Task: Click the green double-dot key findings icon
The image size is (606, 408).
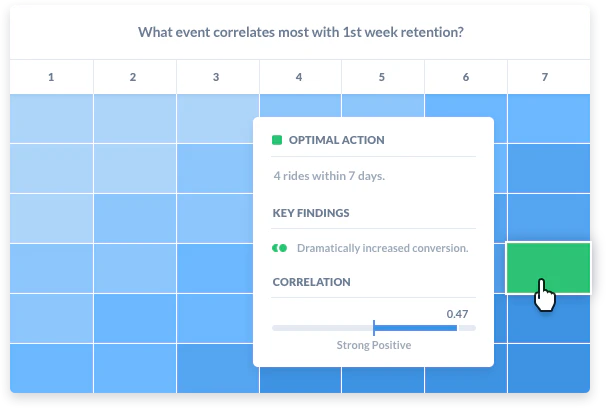Action: coord(279,248)
